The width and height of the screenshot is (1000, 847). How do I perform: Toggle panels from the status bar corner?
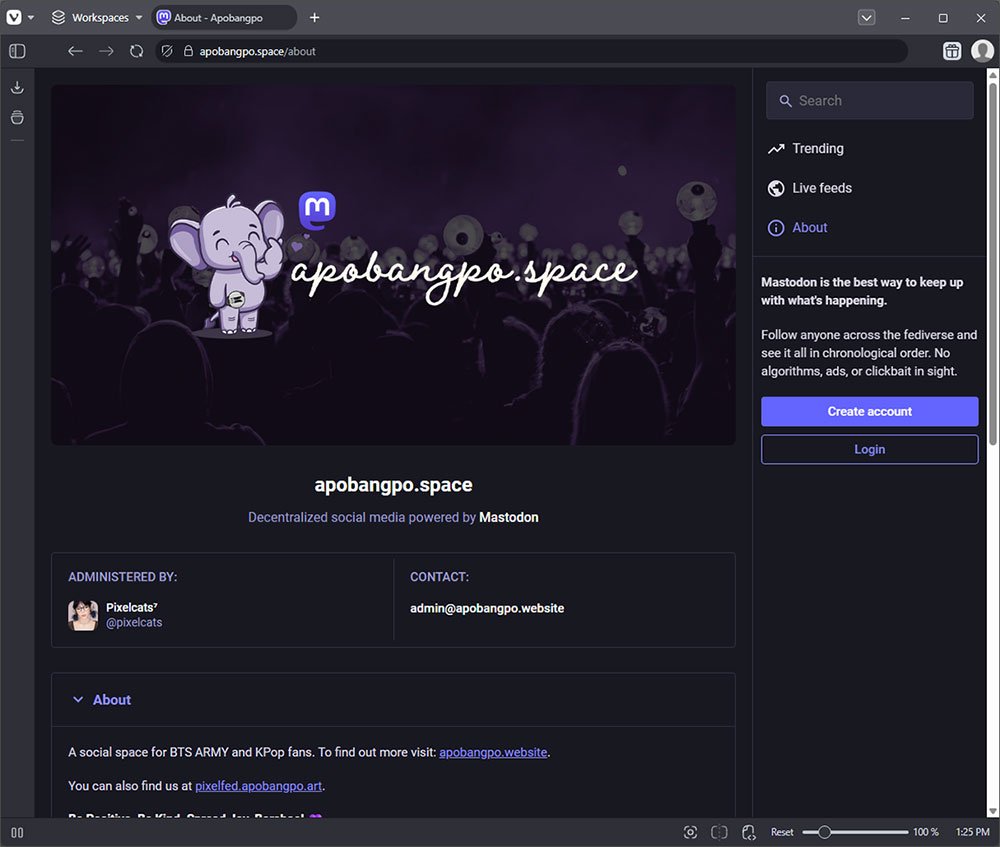click(x=17, y=831)
